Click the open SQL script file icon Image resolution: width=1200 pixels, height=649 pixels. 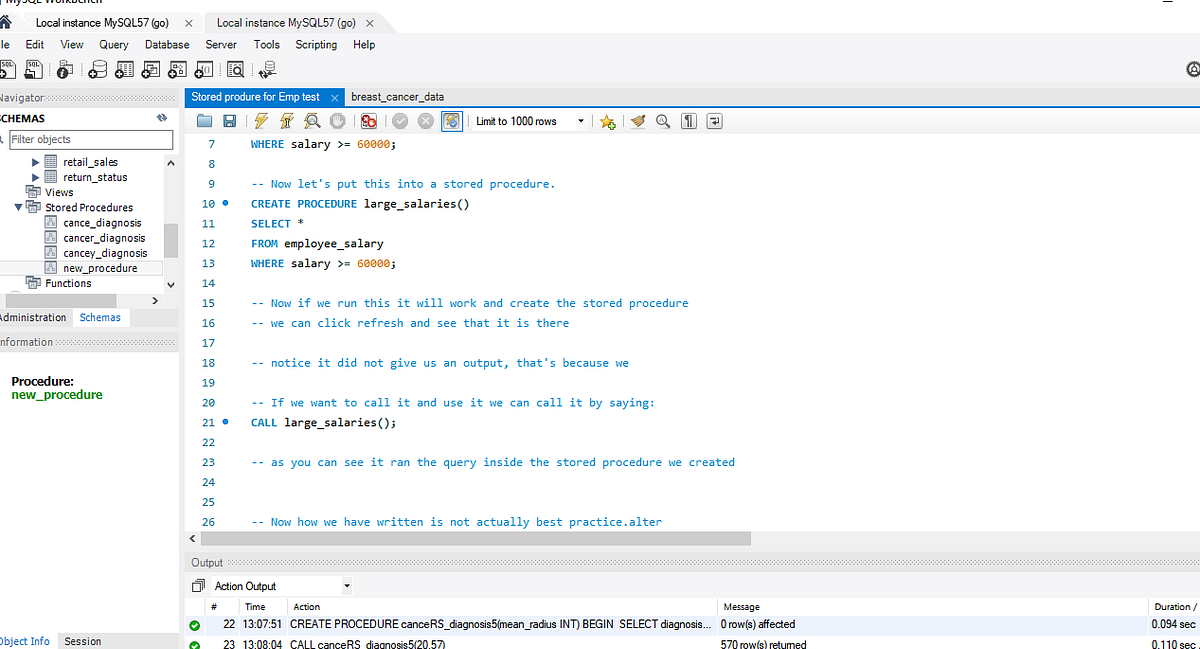34,69
